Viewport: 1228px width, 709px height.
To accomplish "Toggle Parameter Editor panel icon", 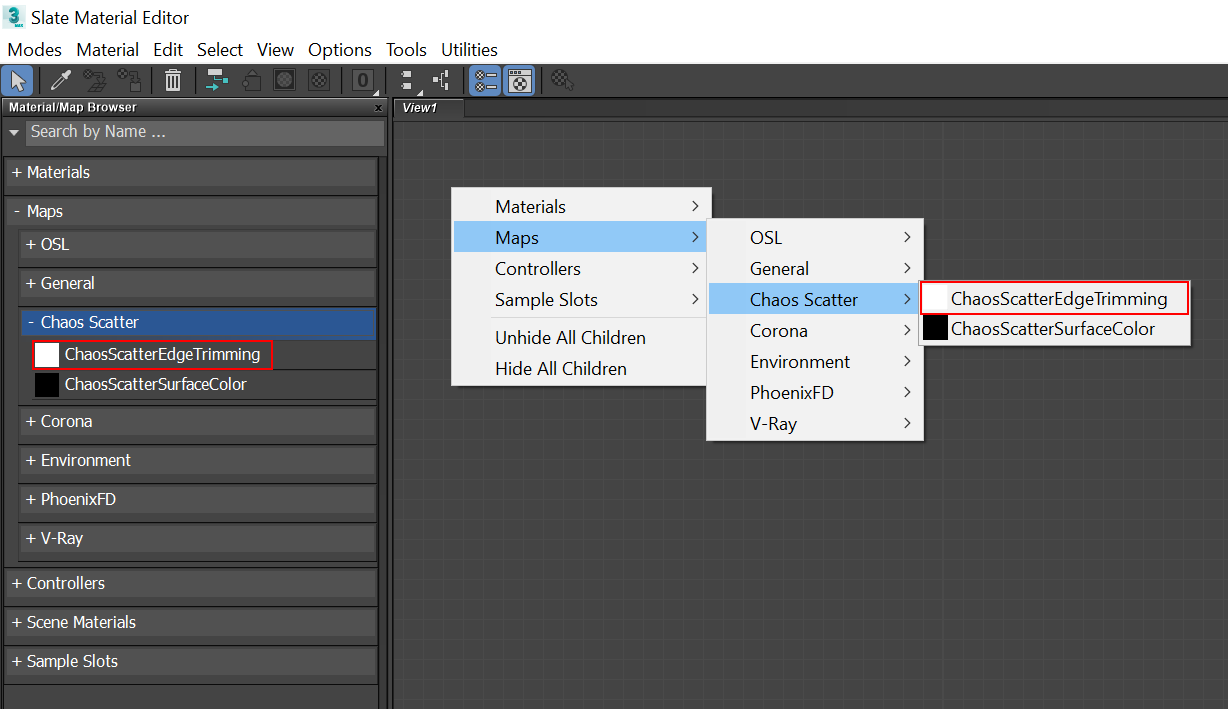I will 519,81.
